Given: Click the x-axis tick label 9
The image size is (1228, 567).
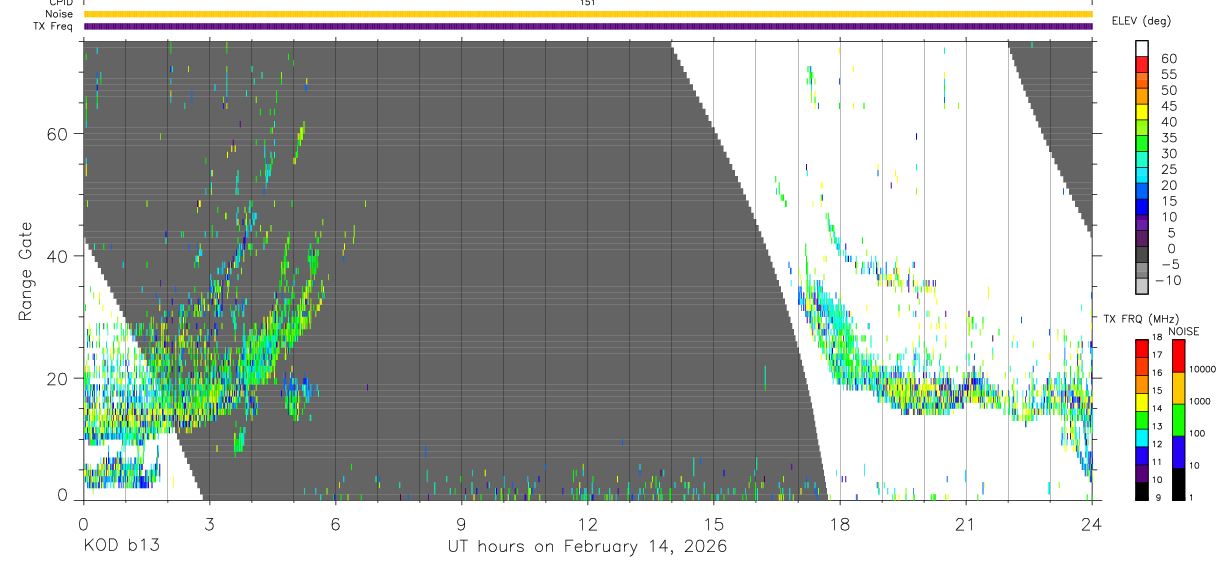Looking at the screenshot, I should pyautogui.click(x=461, y=523).
